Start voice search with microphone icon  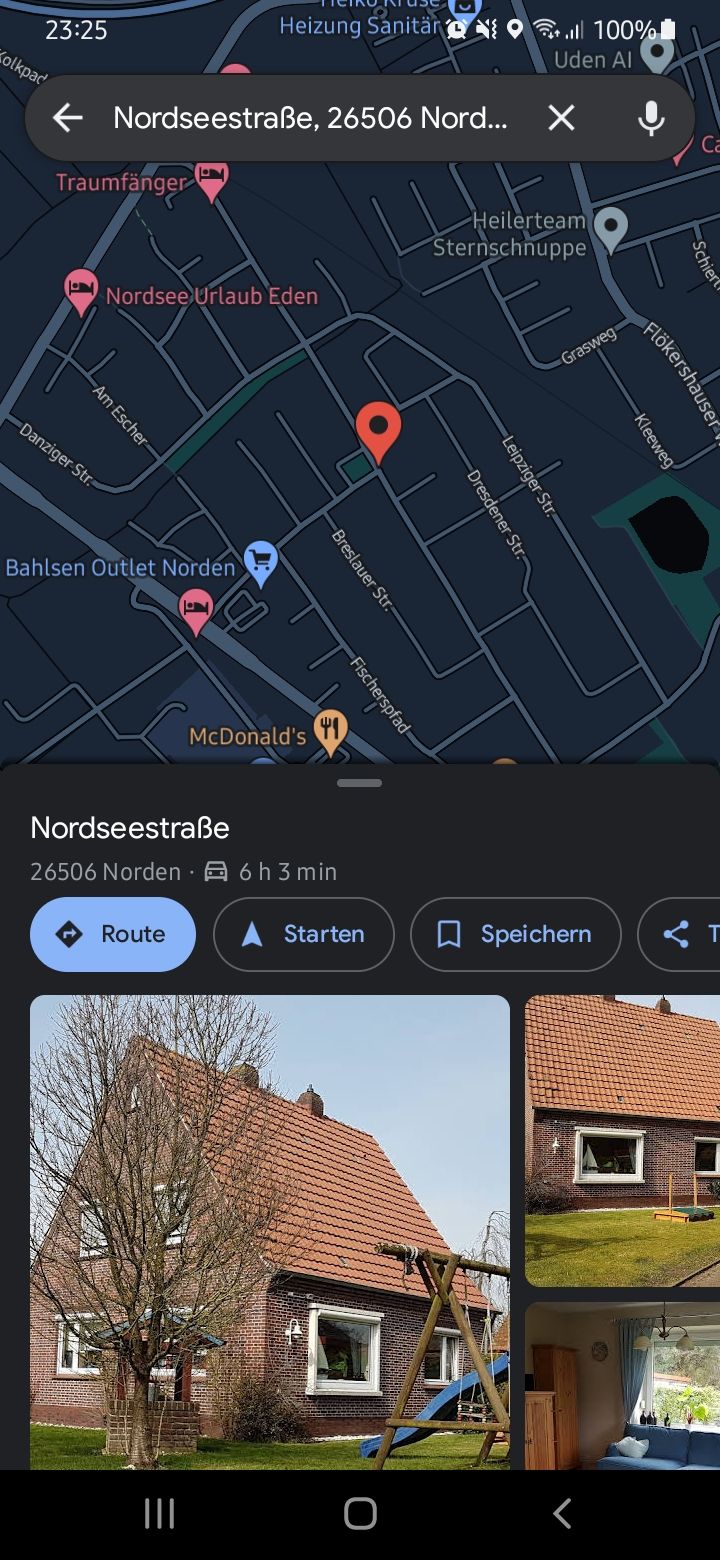tap(651, 118)
